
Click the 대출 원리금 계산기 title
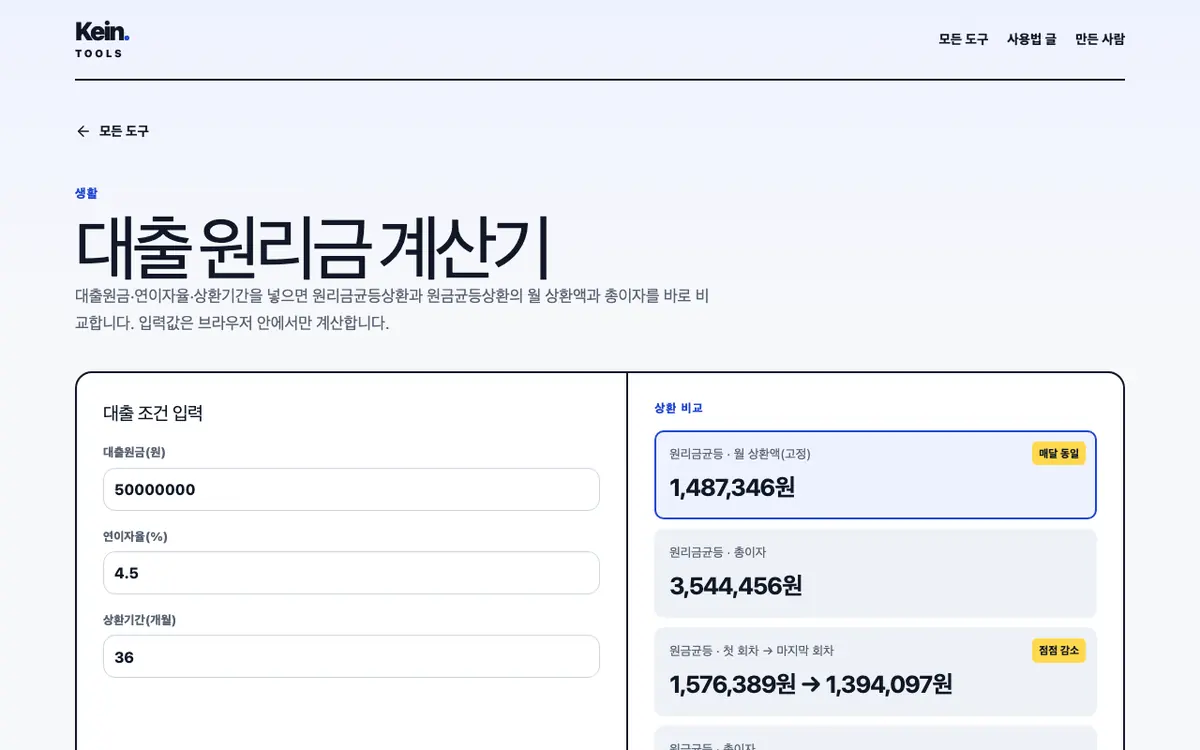coord(313,248)
